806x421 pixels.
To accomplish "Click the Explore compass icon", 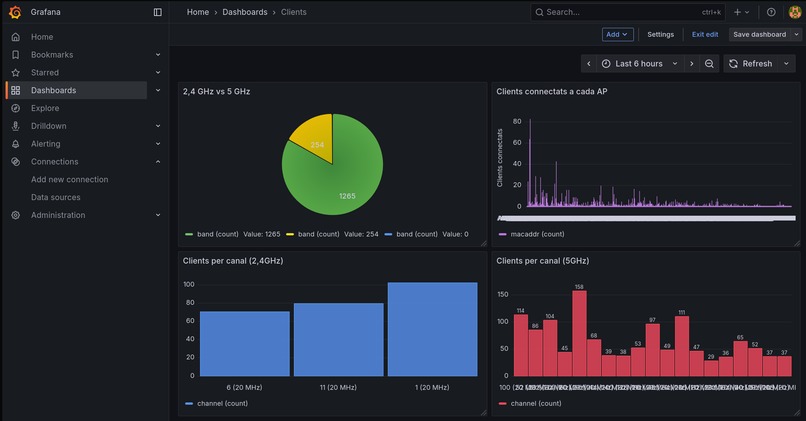I will pyautogui.click(x=16, y=108).
